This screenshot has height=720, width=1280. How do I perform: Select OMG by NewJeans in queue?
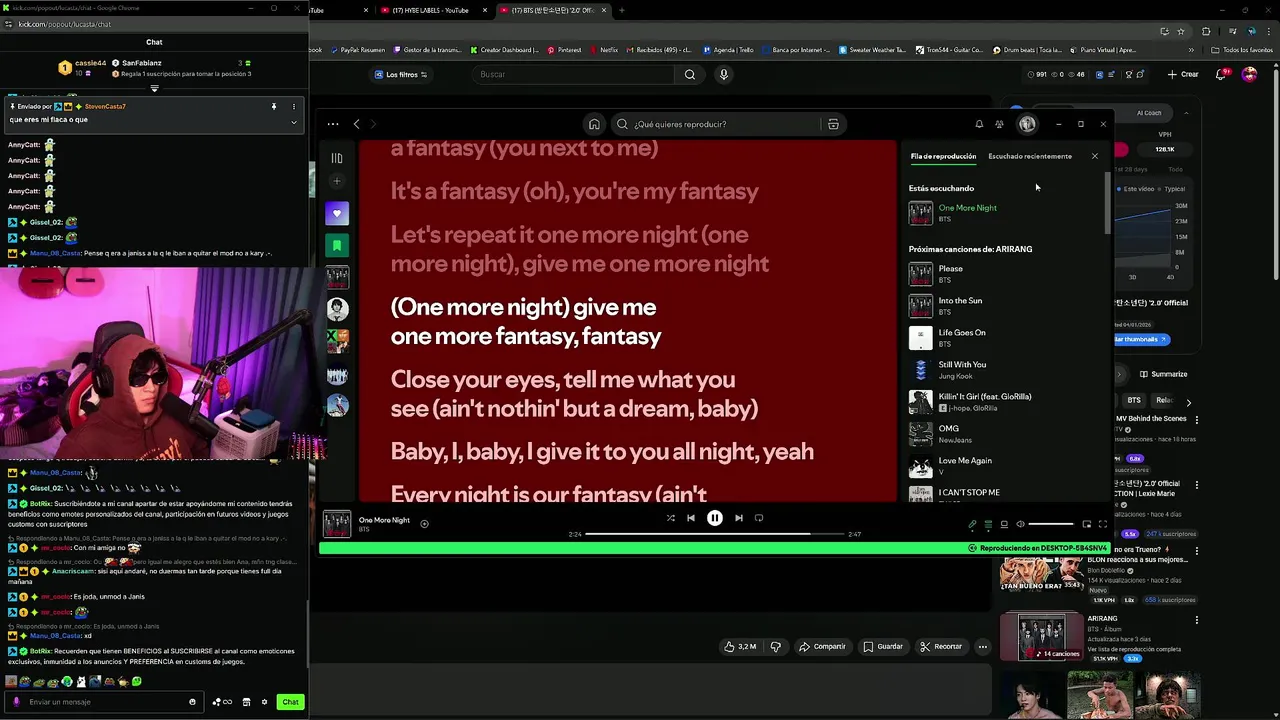pos(1005,434)
